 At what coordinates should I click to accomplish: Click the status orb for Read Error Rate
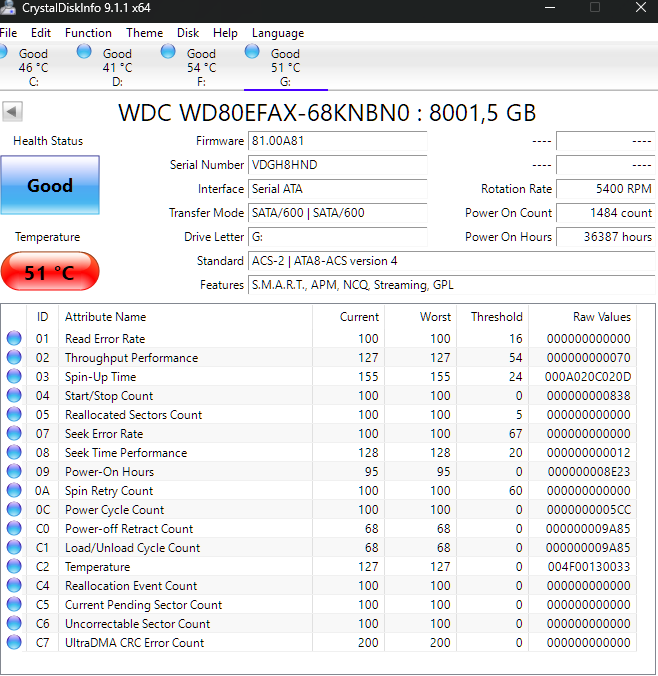click(14, 338)
